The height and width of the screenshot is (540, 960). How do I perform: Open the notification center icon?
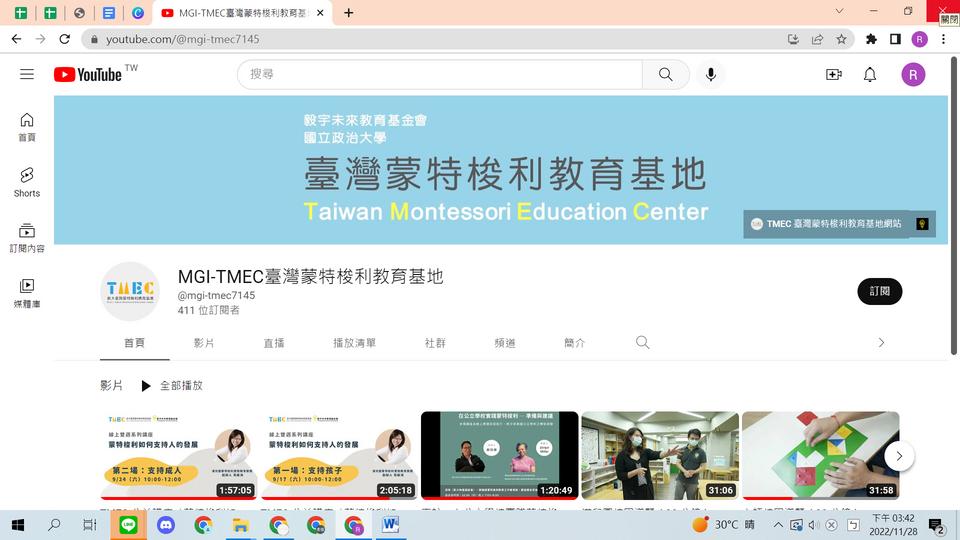pyautogui.click(x=937, y=525)
